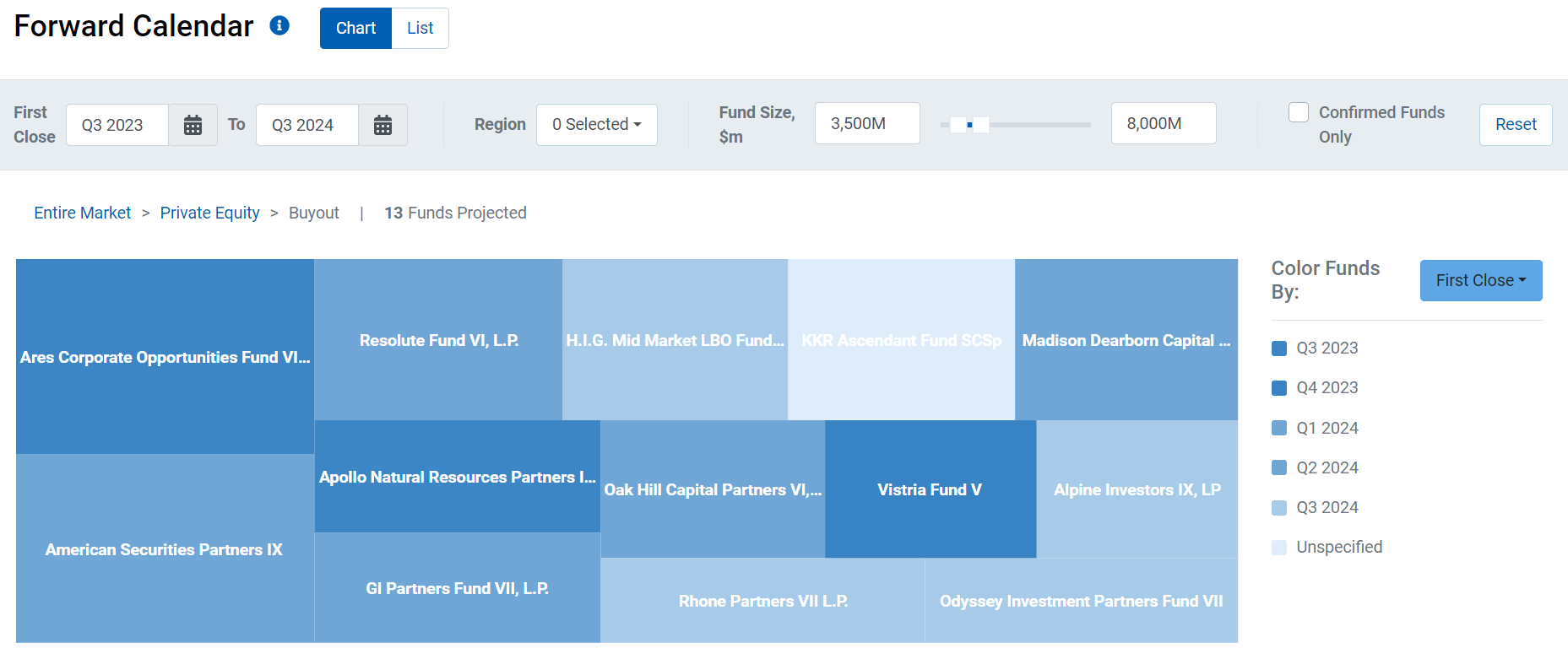
Task: Open KKR Ascendant Fund SCSp details
Action: [900, 340]
